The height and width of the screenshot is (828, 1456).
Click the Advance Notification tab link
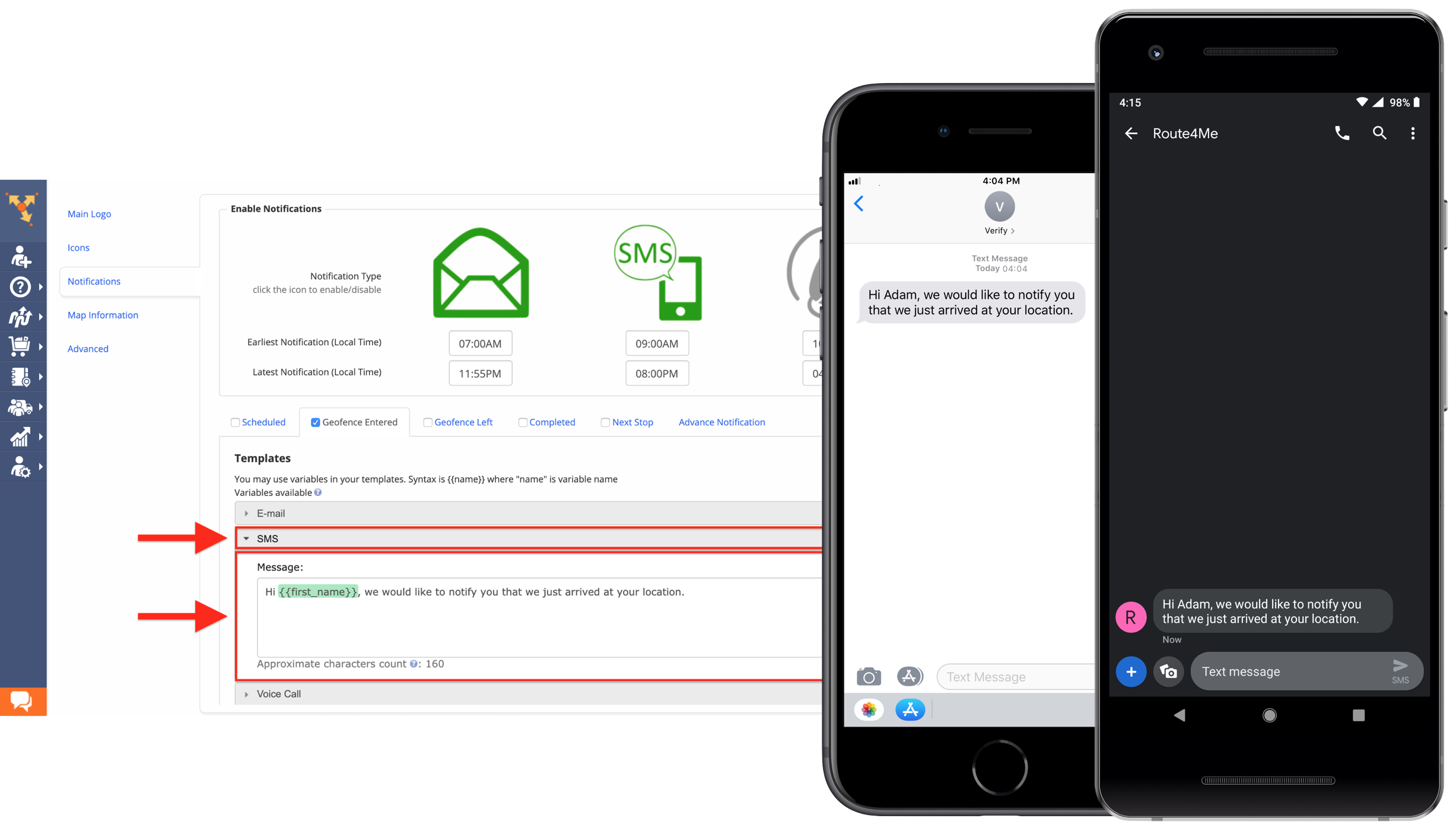(723, 421)
